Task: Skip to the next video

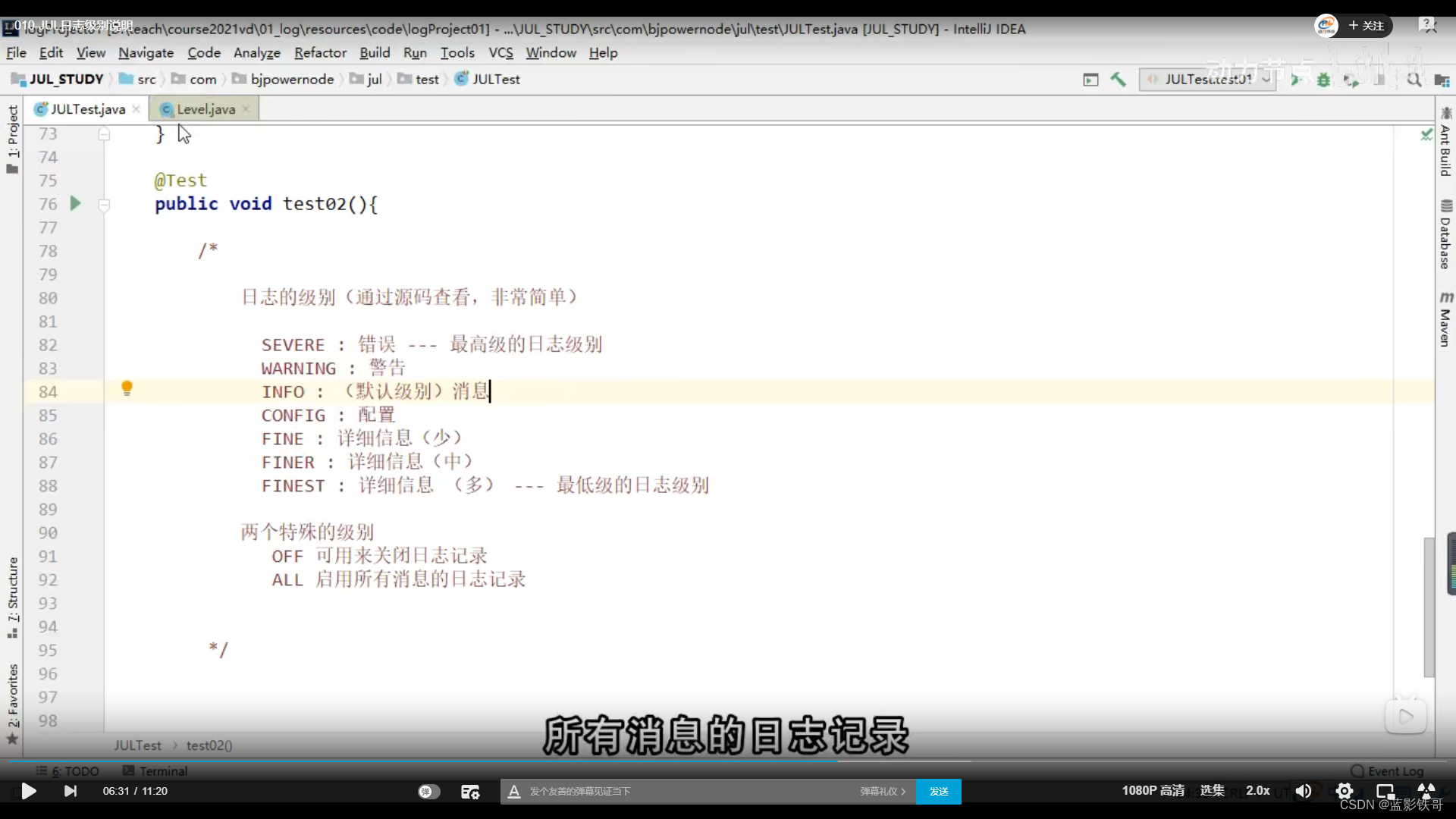Action: 71,791
